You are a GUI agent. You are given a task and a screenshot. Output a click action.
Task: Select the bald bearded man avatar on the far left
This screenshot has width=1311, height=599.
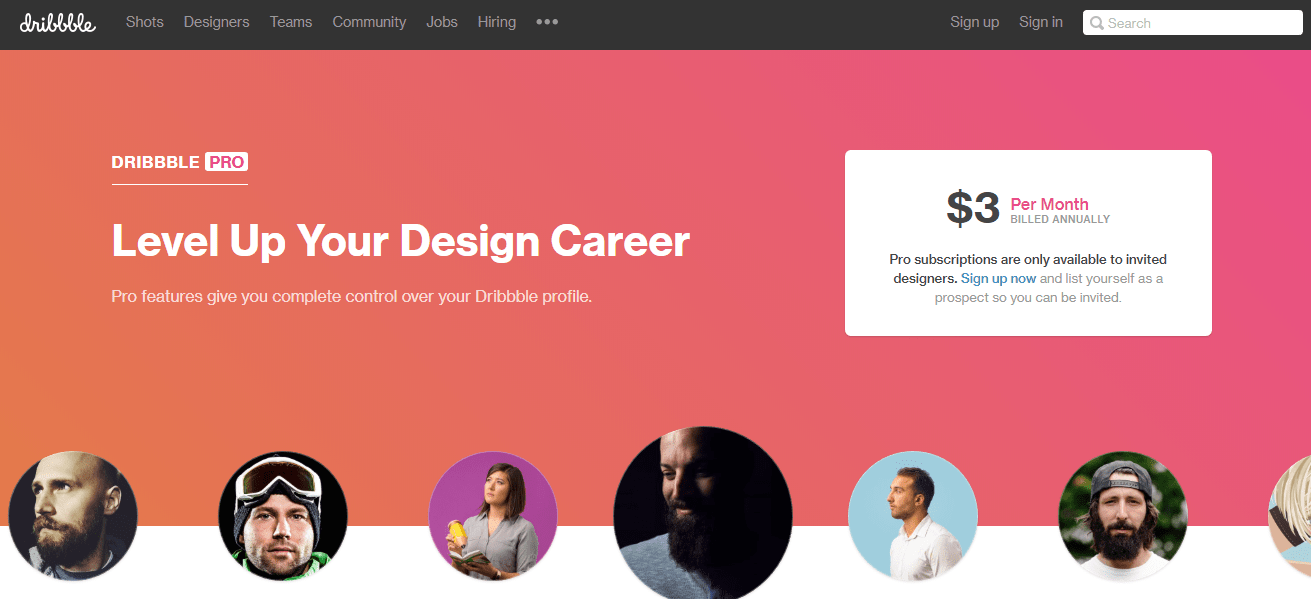coord(73,516)
